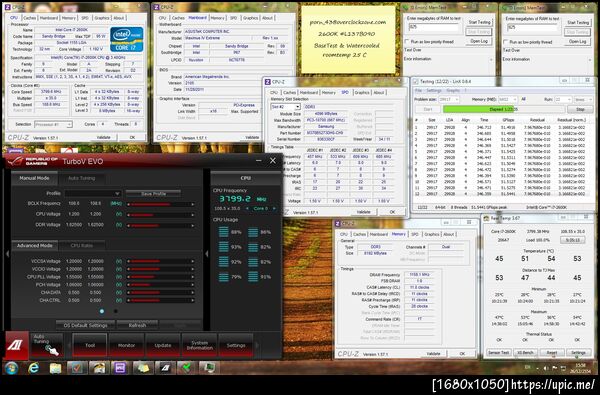Image resolution: width=600 pixels, height=395 pixels.
Task: Open the About tab in the CPU-Z SPD window
Action: [378, 93]
